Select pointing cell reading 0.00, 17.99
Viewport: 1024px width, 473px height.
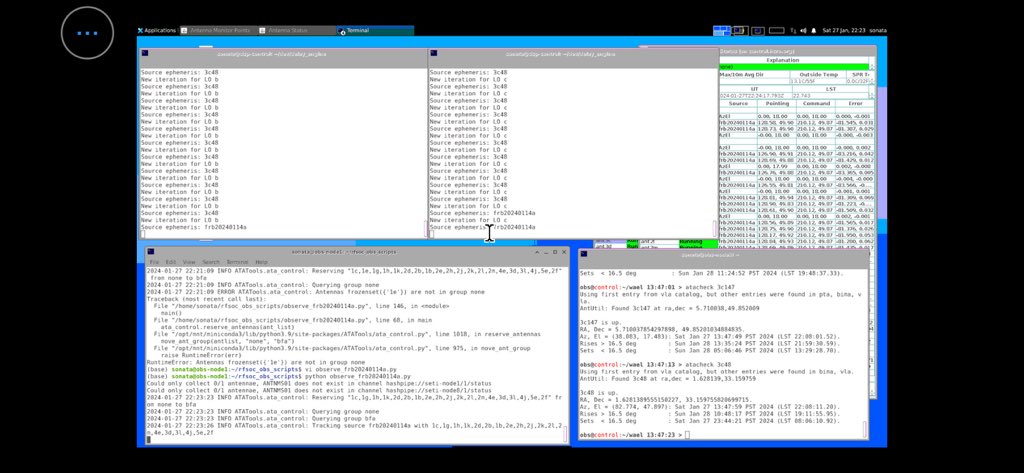(776, 167)
